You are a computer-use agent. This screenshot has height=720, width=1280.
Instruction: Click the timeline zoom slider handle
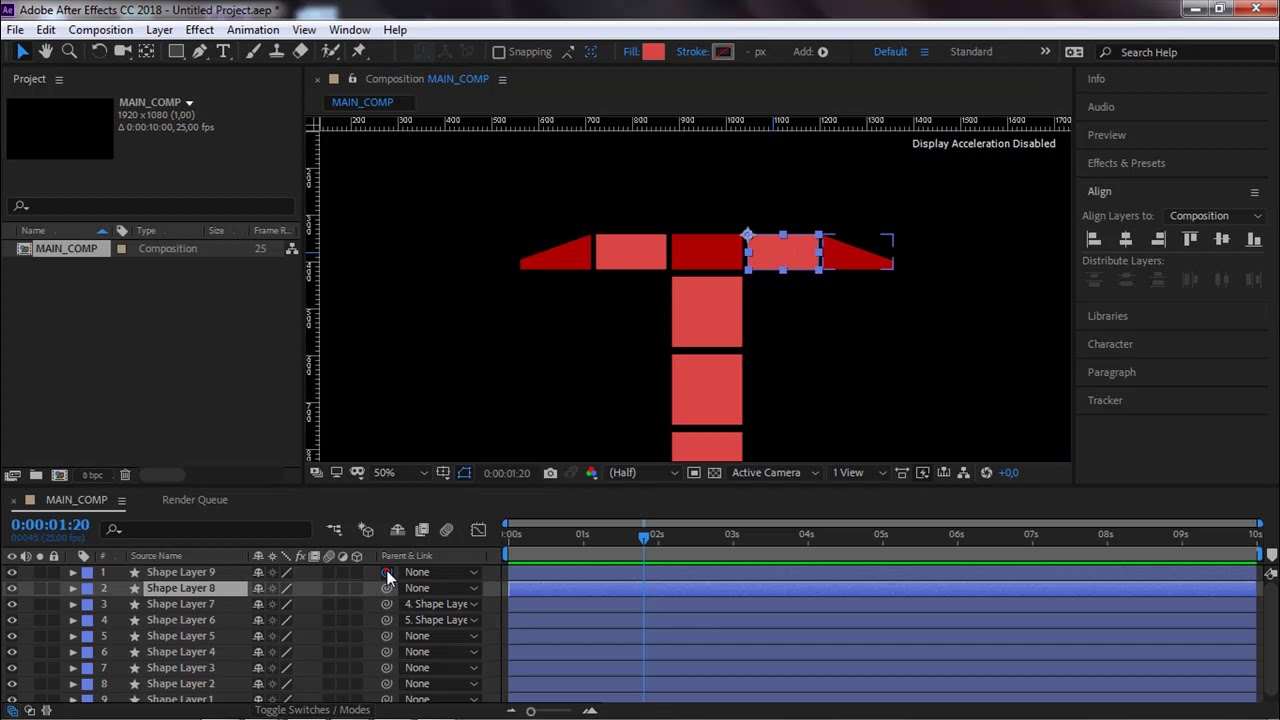(531, 711)
